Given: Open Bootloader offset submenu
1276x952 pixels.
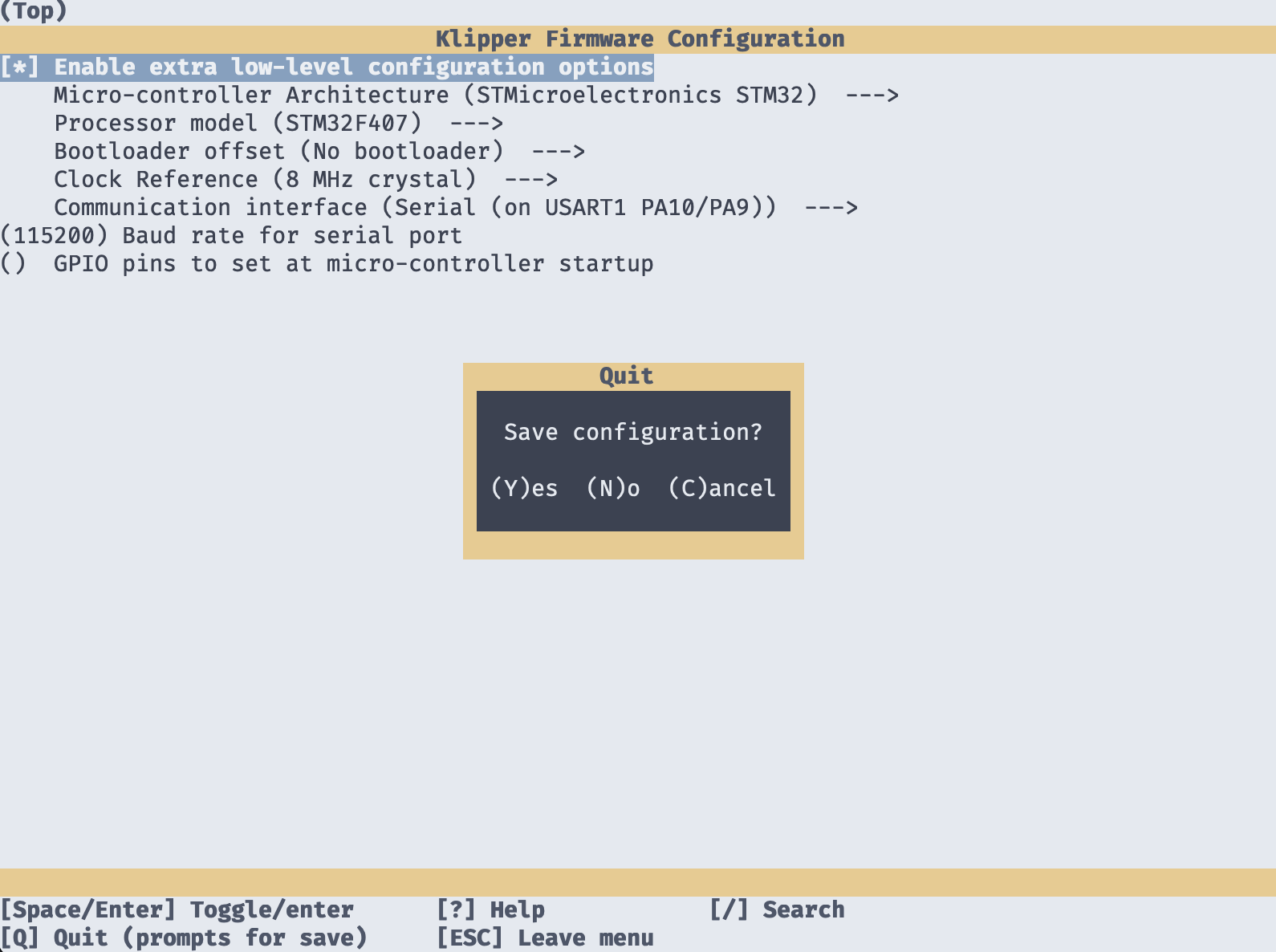Looking at the screenshot, I should pyautogui.click(x=319, y=152).
